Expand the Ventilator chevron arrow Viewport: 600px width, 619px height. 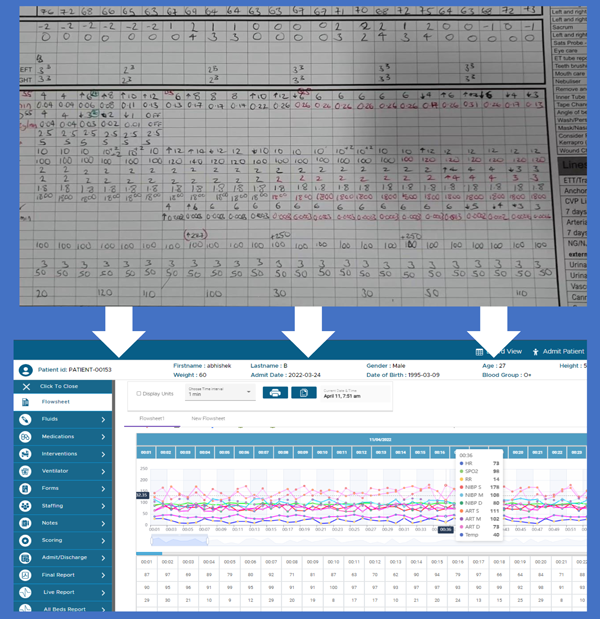click(x=103, y=471)
